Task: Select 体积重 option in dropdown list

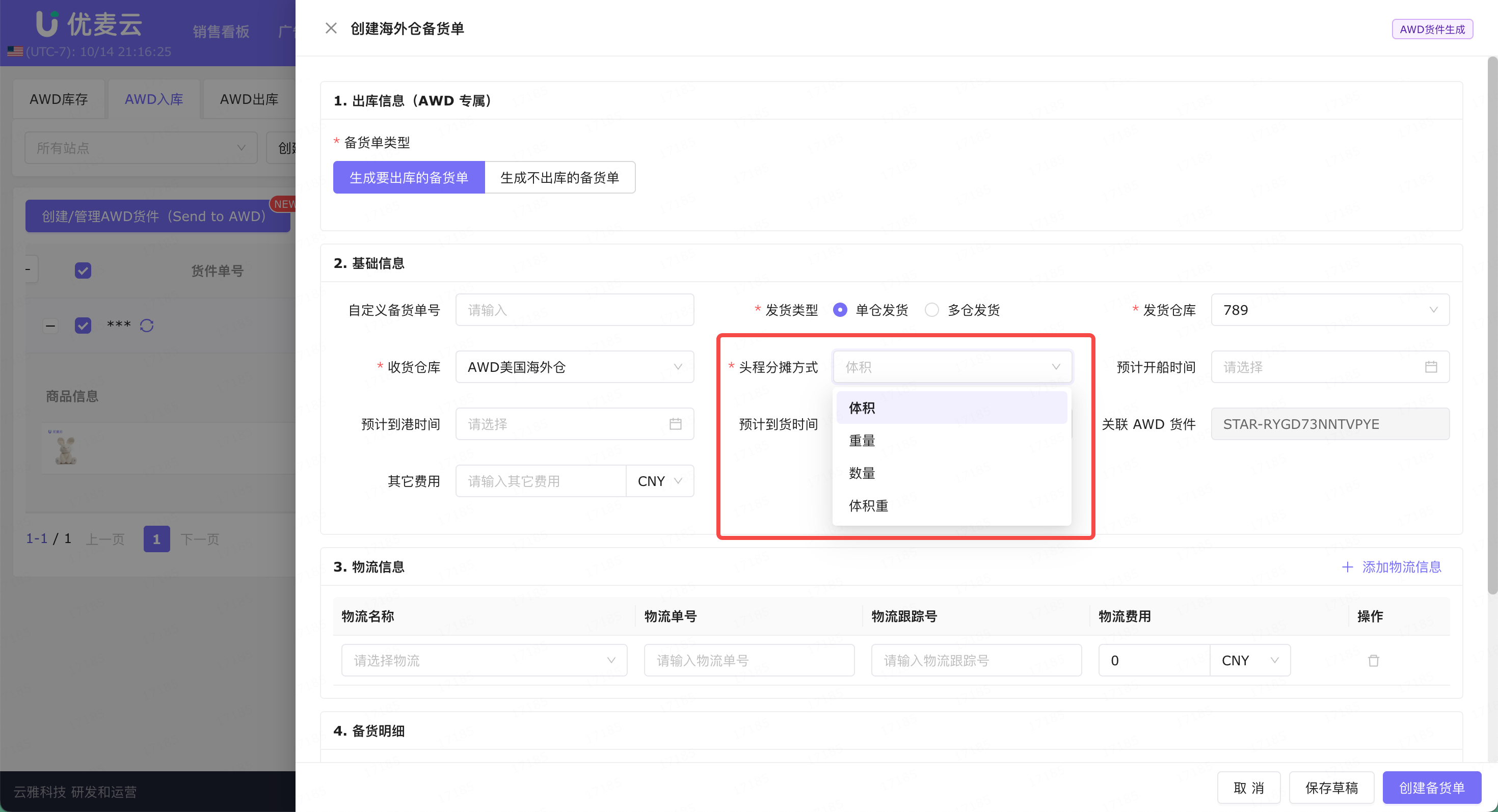Action: [951, 505]
